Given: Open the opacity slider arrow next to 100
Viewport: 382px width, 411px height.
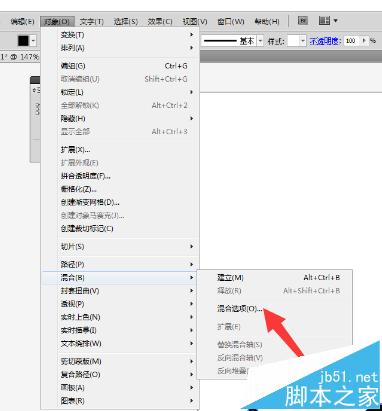Looking at the screenshot, I should point(364,41).
